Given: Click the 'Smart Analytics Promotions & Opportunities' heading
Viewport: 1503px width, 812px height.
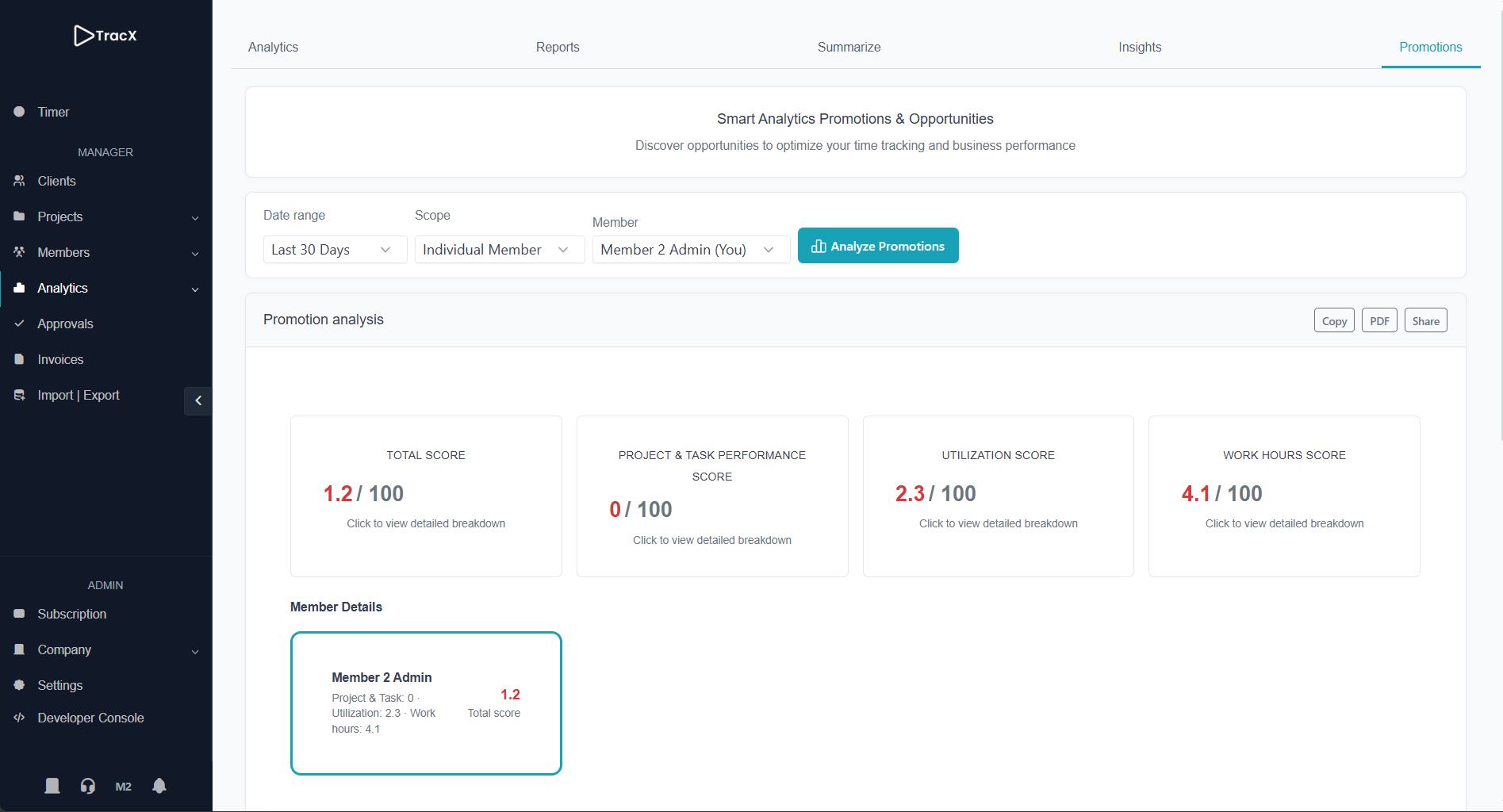Looking at the screenshot, I should click(855, 119).
